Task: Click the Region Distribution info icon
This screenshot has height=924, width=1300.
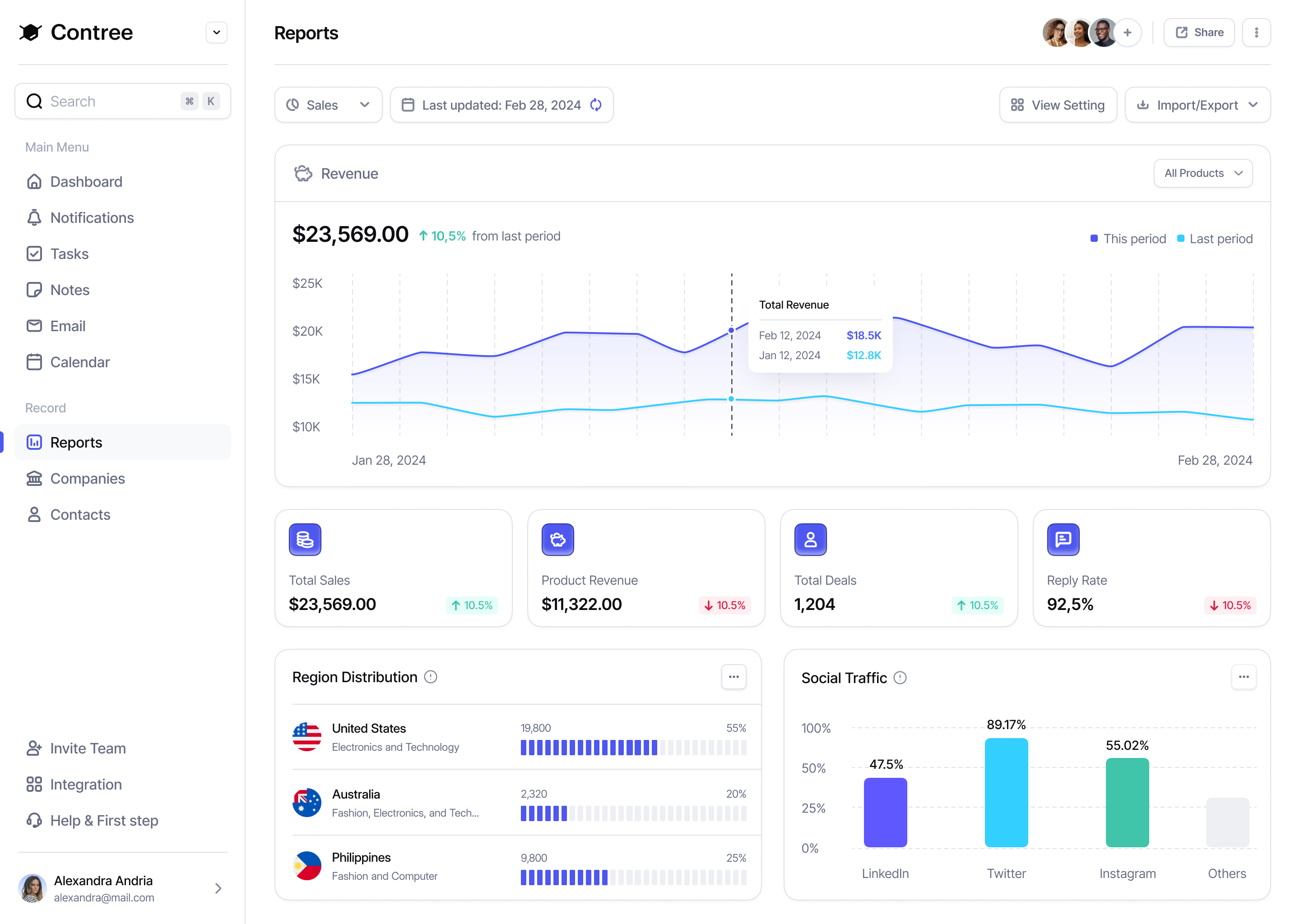Action: [431, 676]
